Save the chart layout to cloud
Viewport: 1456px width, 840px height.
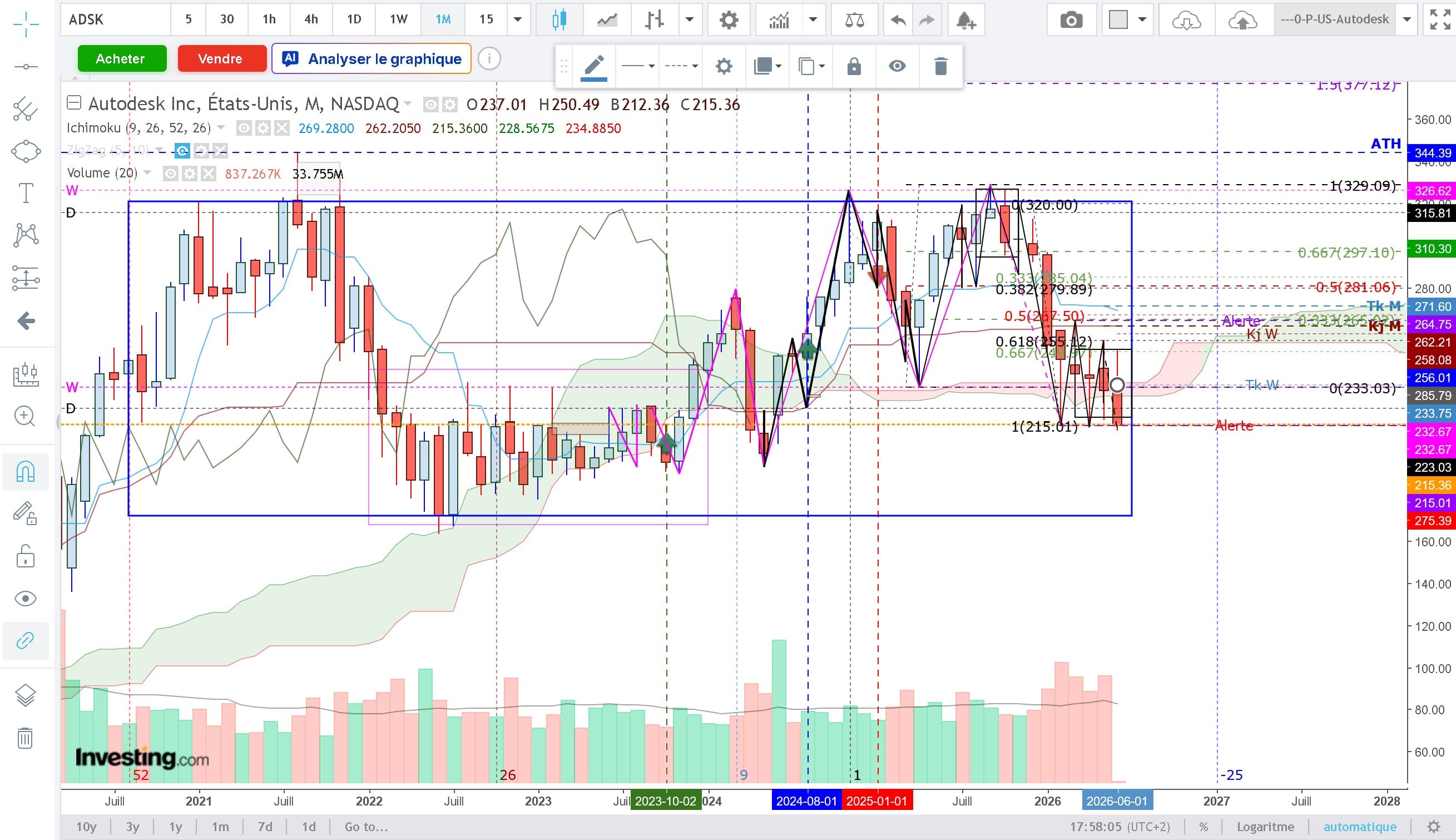[x=1242, y=20]
